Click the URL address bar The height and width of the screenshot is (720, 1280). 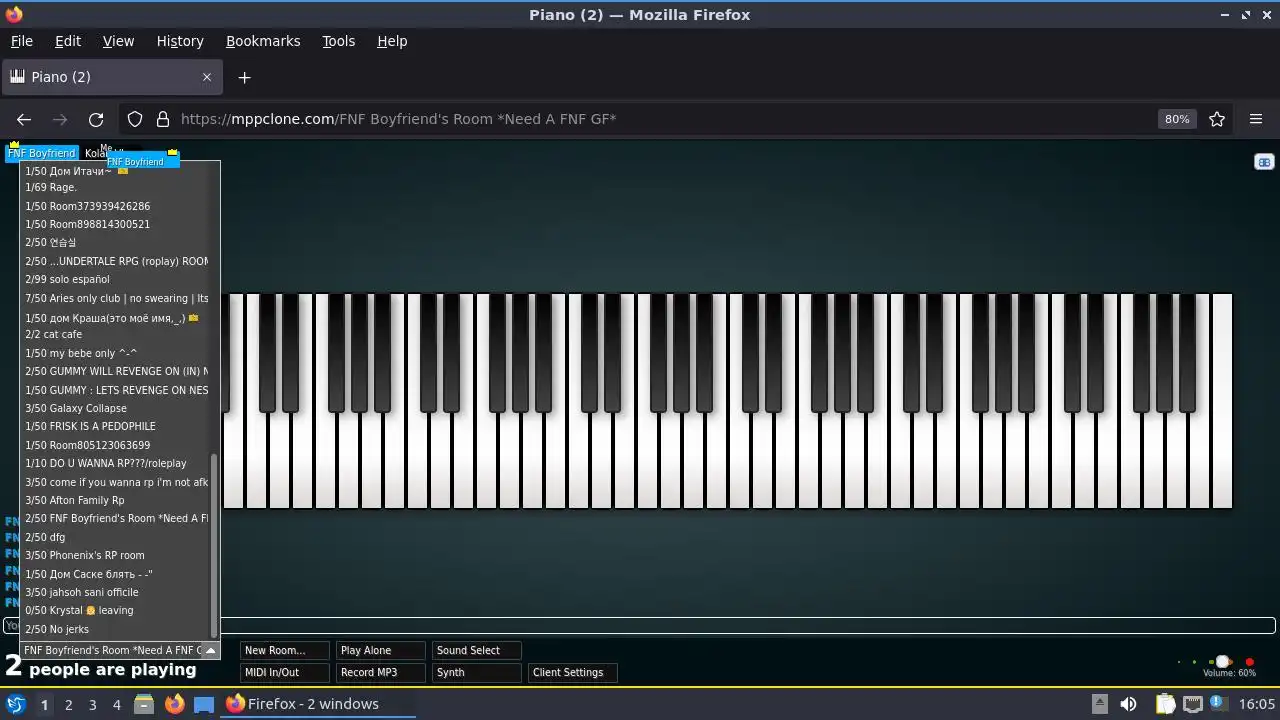click(660, 119)
